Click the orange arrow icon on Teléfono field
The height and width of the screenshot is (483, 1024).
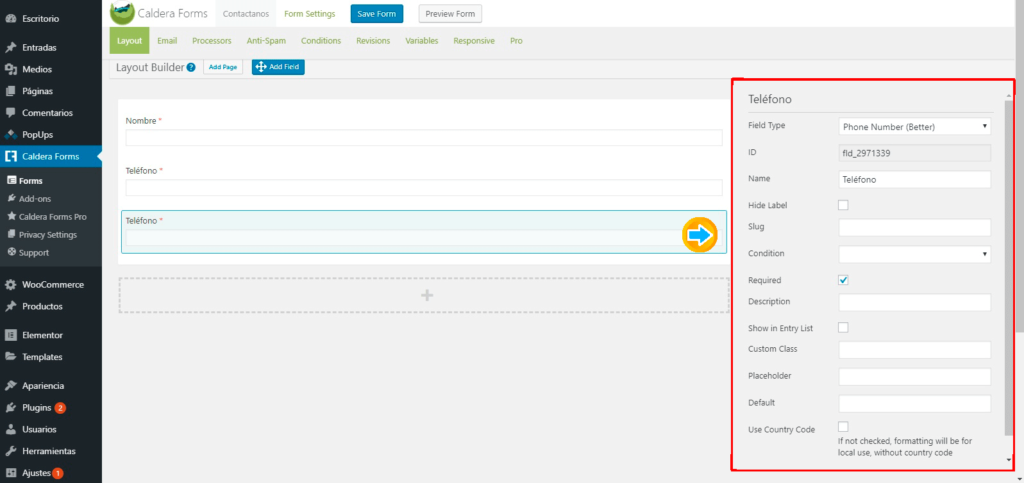(700, 235)
